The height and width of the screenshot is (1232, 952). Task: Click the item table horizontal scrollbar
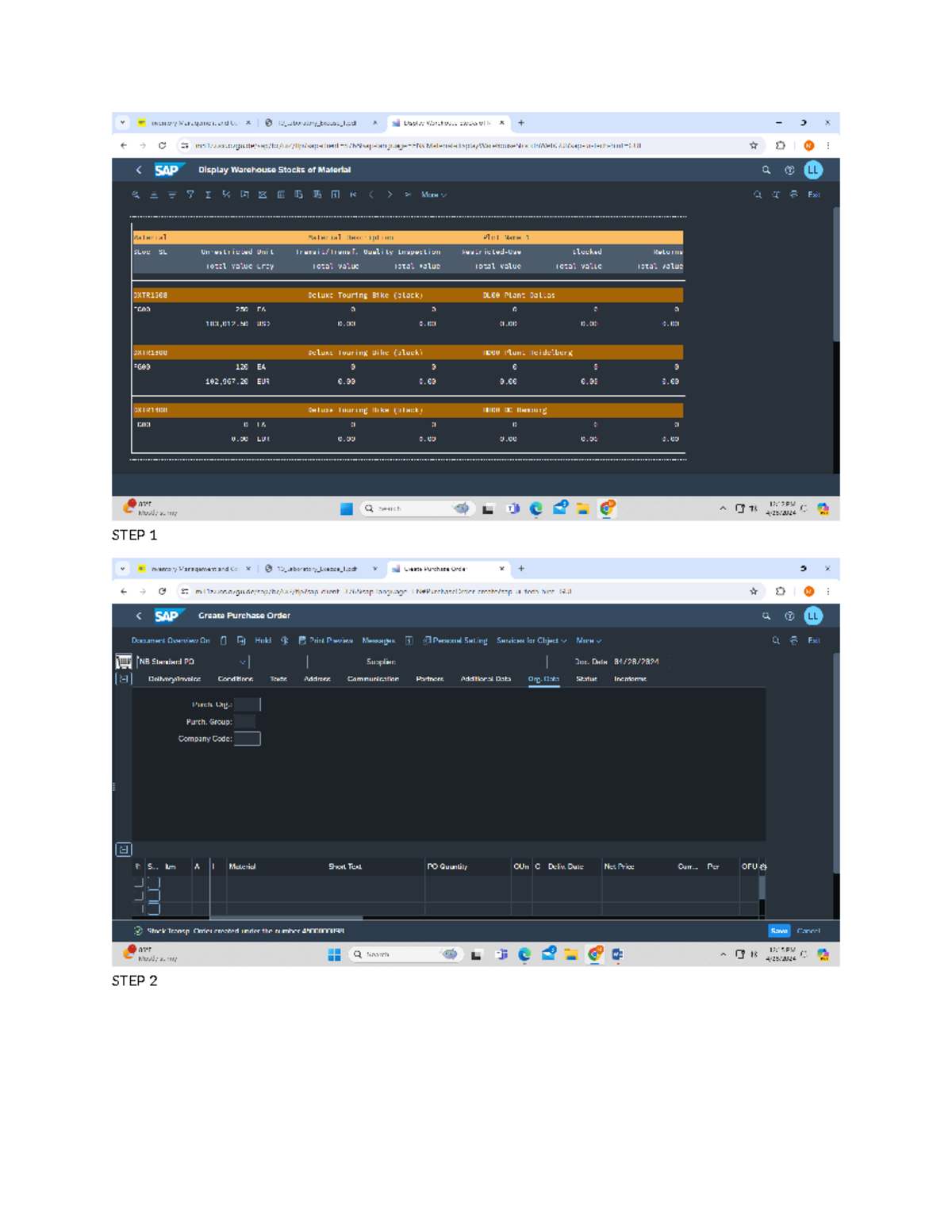coord(286,918)
